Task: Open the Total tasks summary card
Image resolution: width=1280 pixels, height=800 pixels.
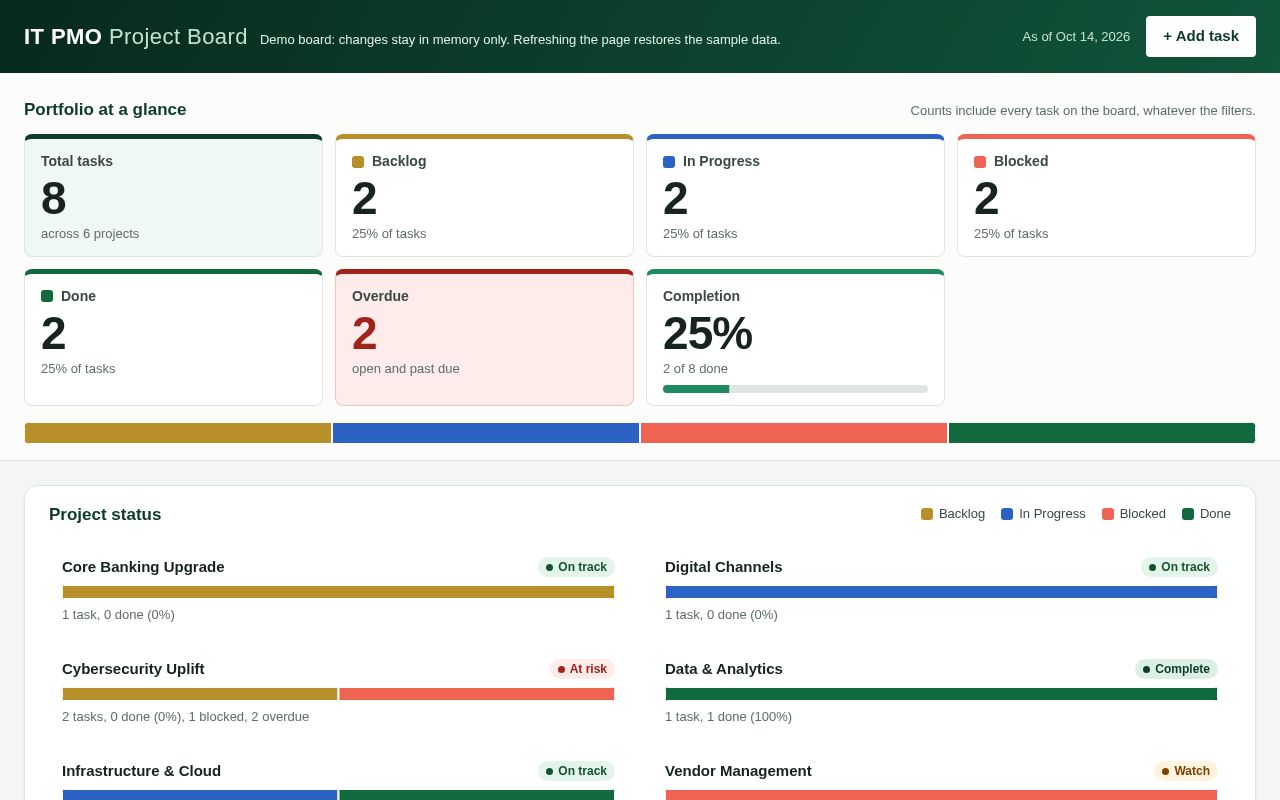Action: click(x=174, y=196)
